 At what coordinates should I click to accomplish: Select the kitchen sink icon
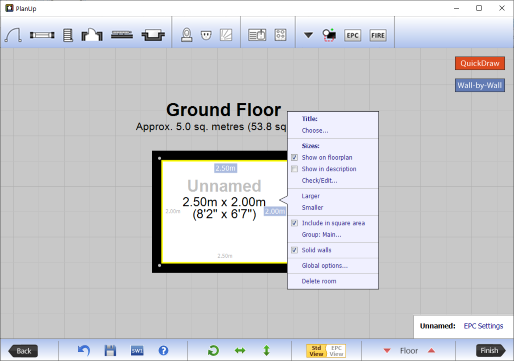coord(257,35)
